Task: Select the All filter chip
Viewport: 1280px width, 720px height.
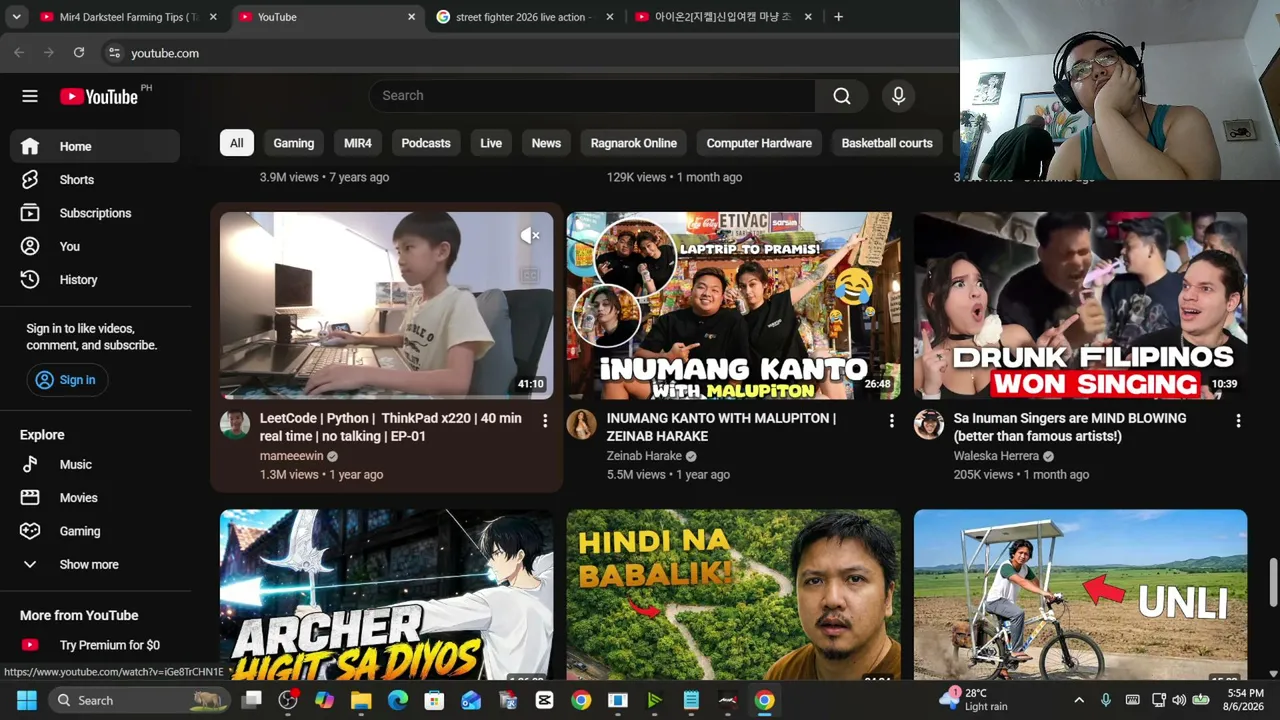Action: 237,143
